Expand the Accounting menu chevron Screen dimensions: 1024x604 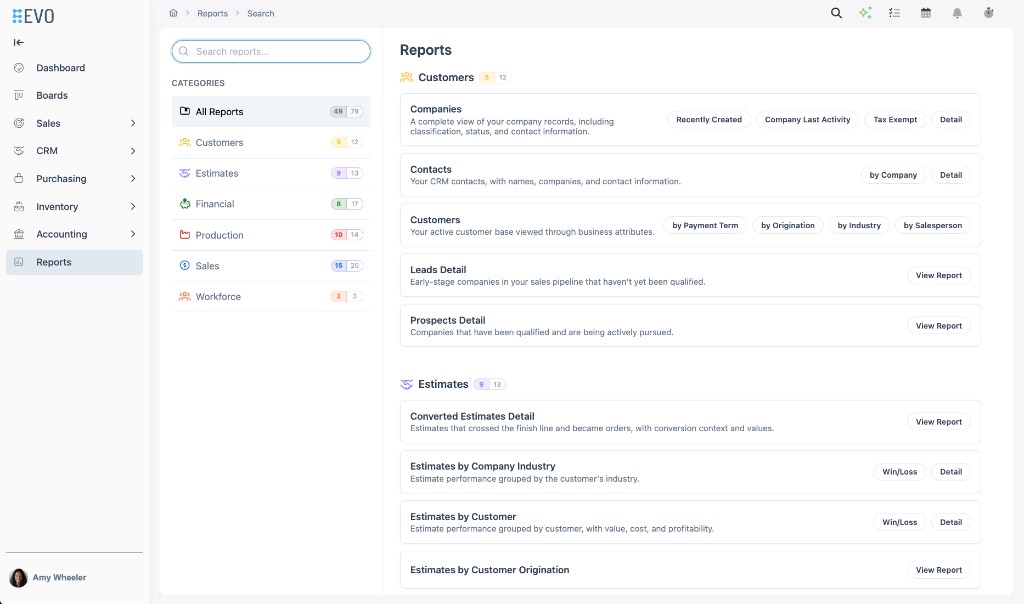click(133, 234)
